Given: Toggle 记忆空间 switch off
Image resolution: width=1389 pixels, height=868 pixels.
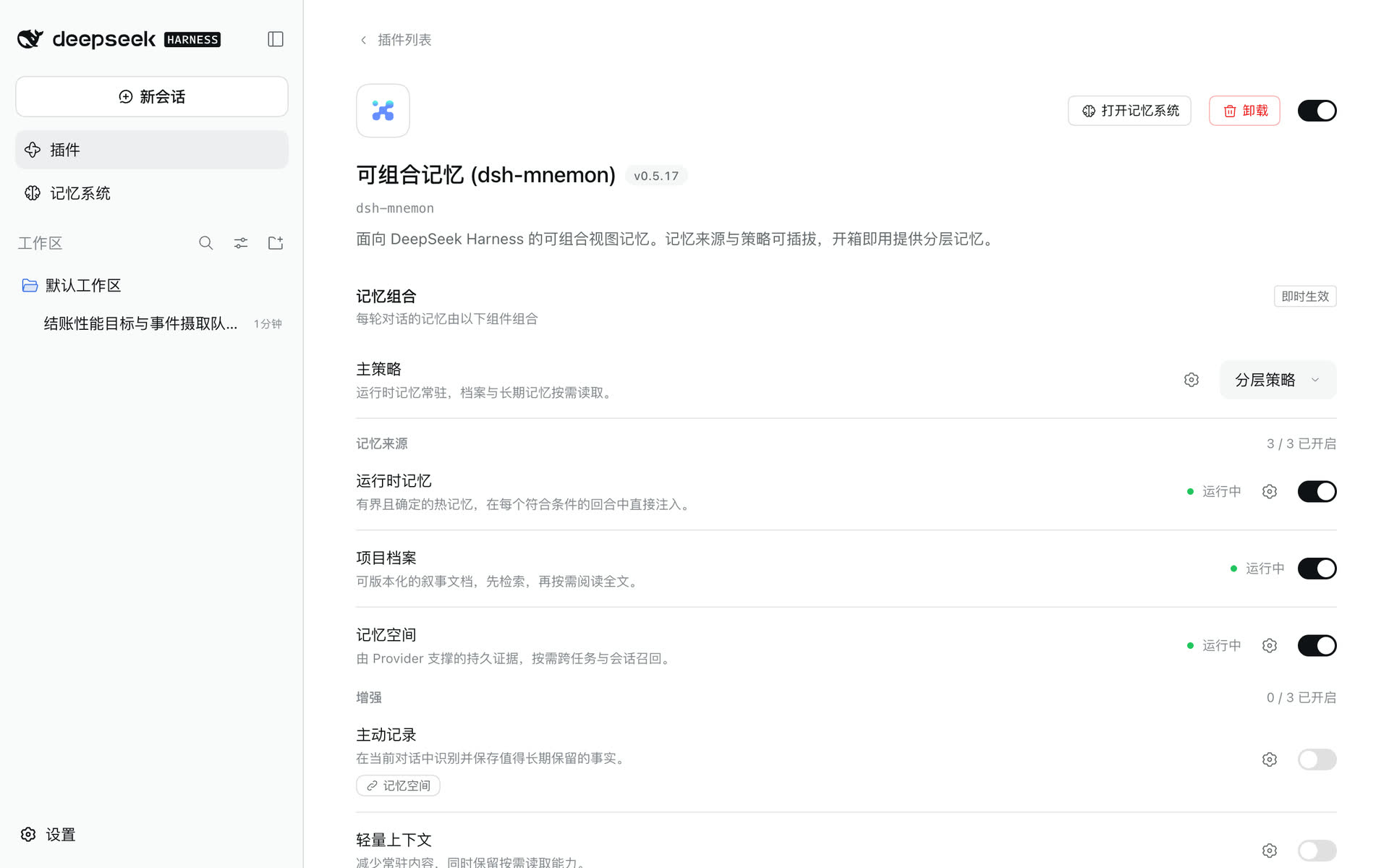Looking at the screenshot, I should (1317, 645).
